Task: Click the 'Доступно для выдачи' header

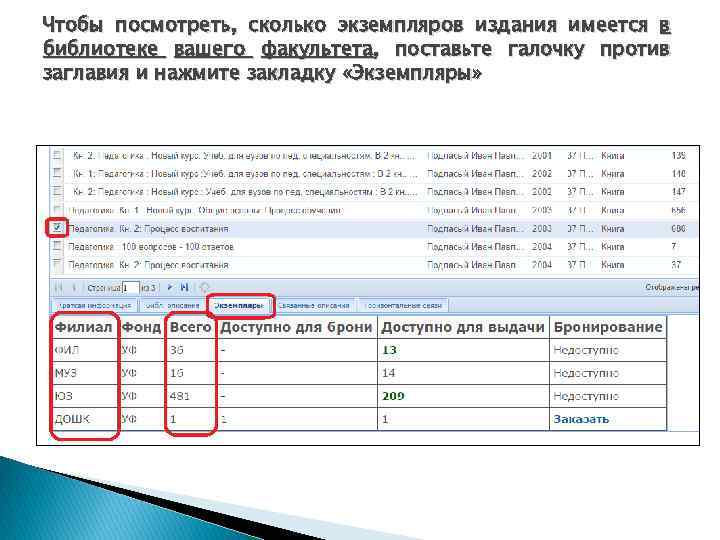Action: point(463,327)
